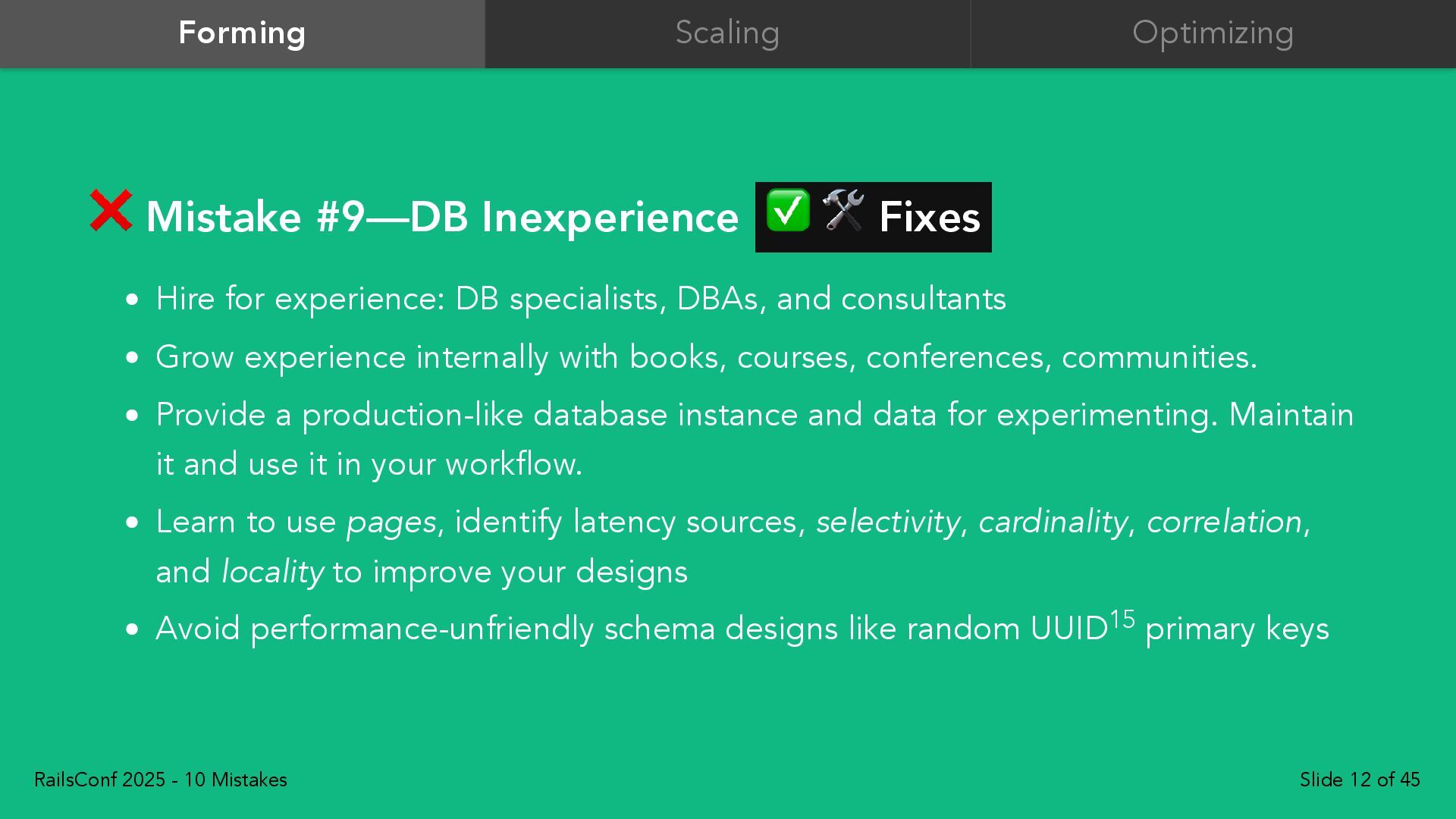Image resolution: width=1456 pixels, height=819 pixels.
Task: Click the bullet before Avoid performance-unfriendly
Action: [133, 629]
